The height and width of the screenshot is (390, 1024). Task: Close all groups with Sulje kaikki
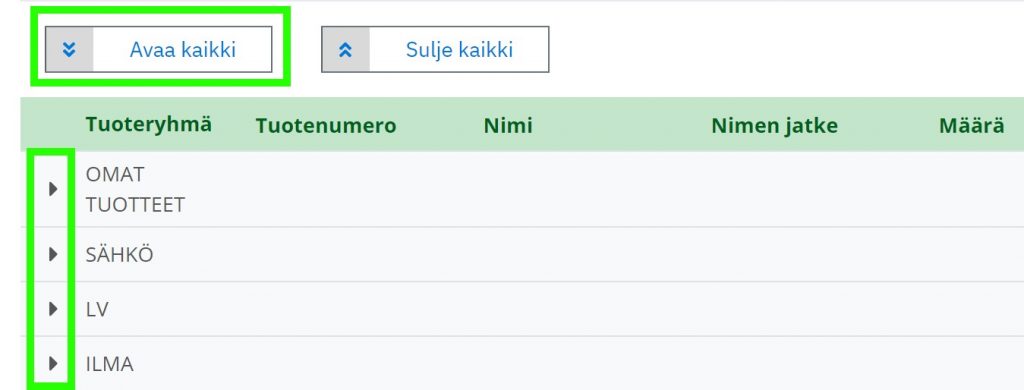[435, 50]
